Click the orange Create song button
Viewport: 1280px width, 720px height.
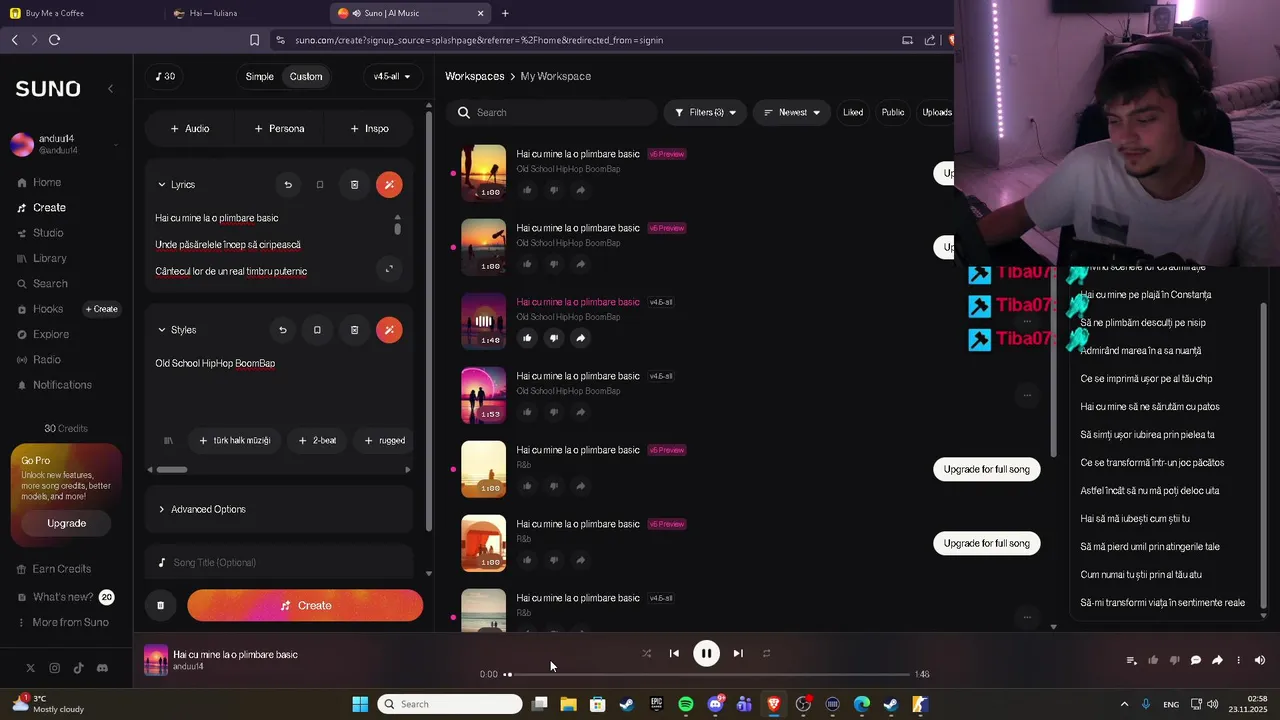[305, 605]
